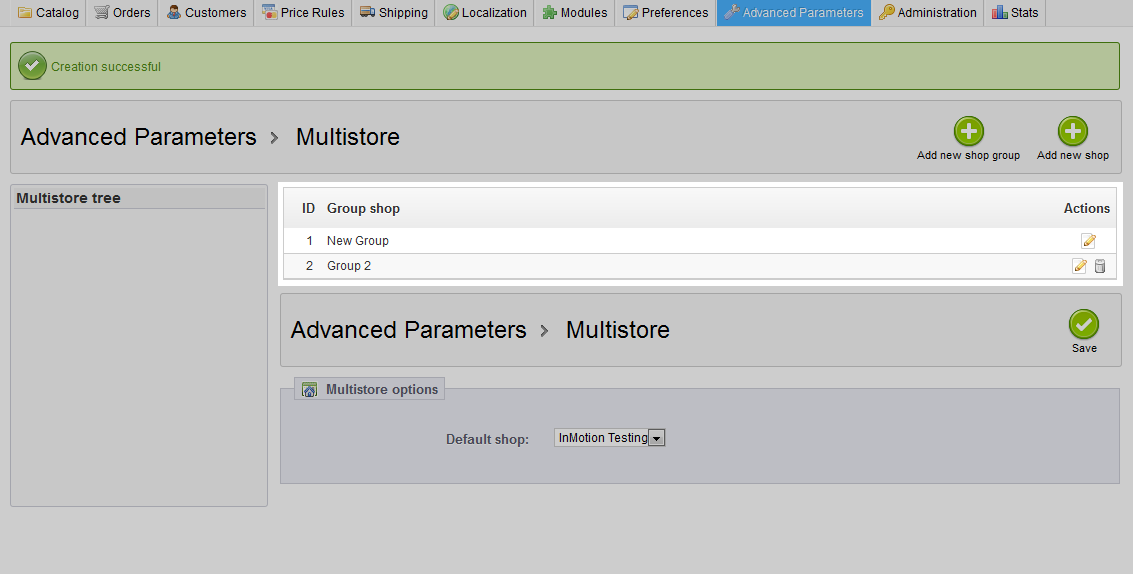Open the Stats menu
This screenshot has width=1133, height=574.
pyautogui.click(x=1014, y=12)
